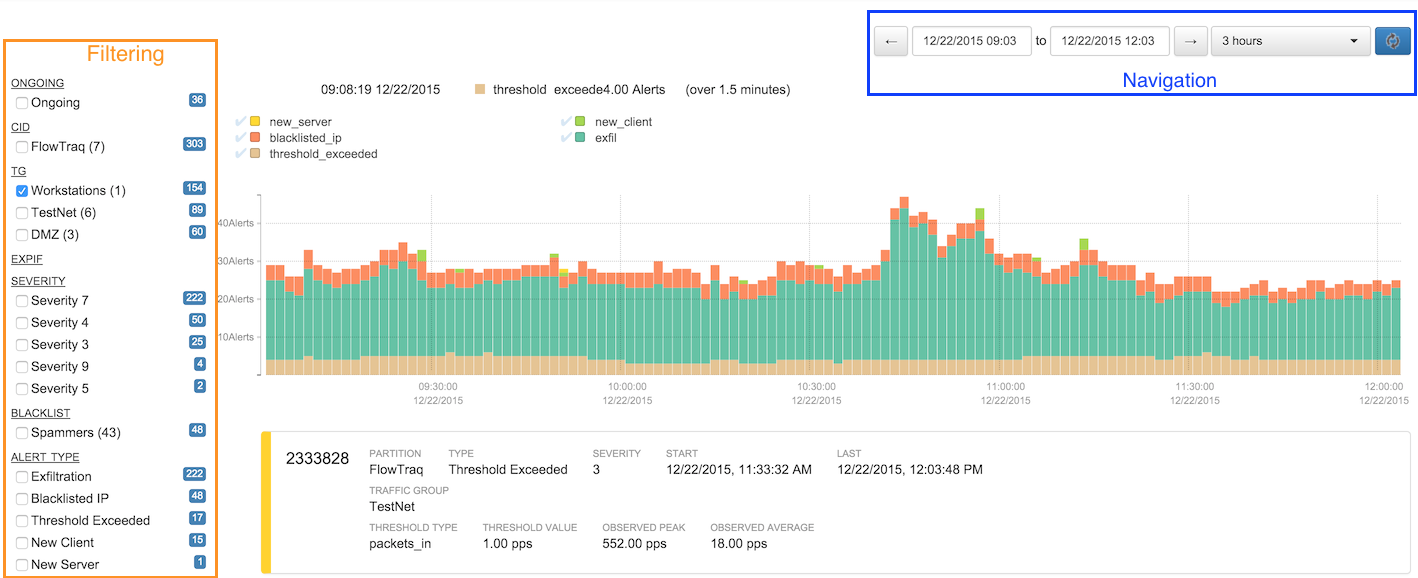1418x578 pixels.
Task: Click the new_client green legend swatch
Action: [581, 122]
